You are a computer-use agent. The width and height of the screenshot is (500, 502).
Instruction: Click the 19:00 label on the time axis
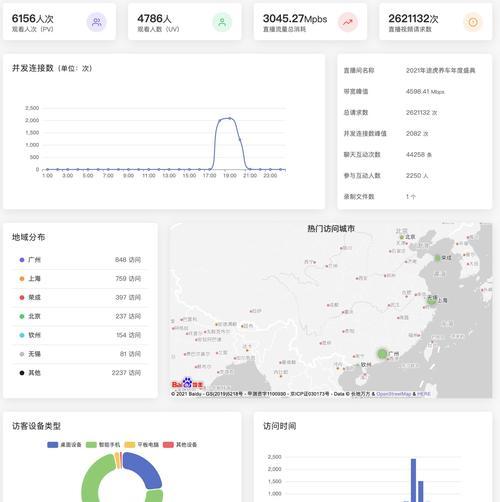(x=230, y=176)
